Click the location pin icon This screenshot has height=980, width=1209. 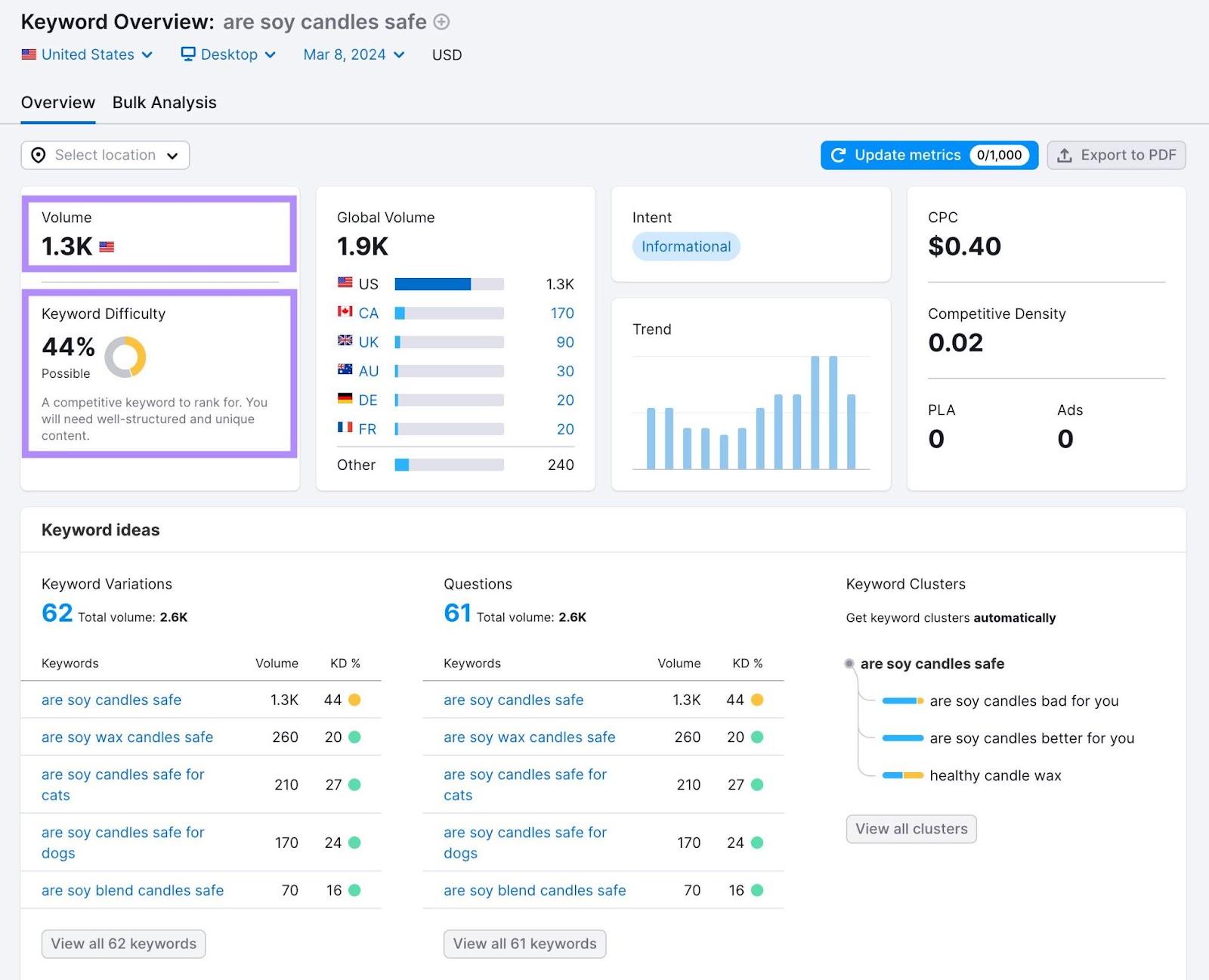(39, 155)
